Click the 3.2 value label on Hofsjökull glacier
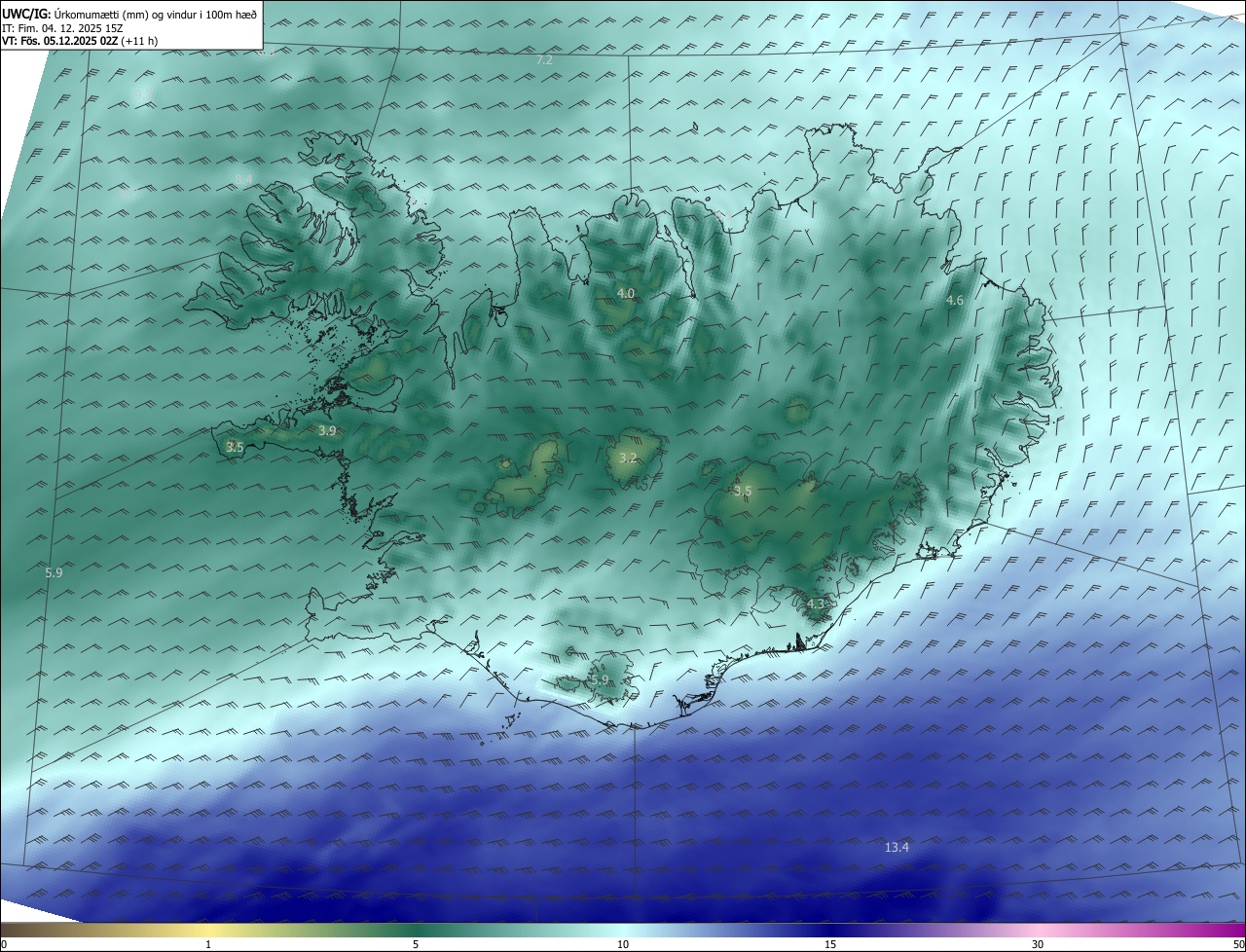 pyautogui.click(x=628, y=458)
